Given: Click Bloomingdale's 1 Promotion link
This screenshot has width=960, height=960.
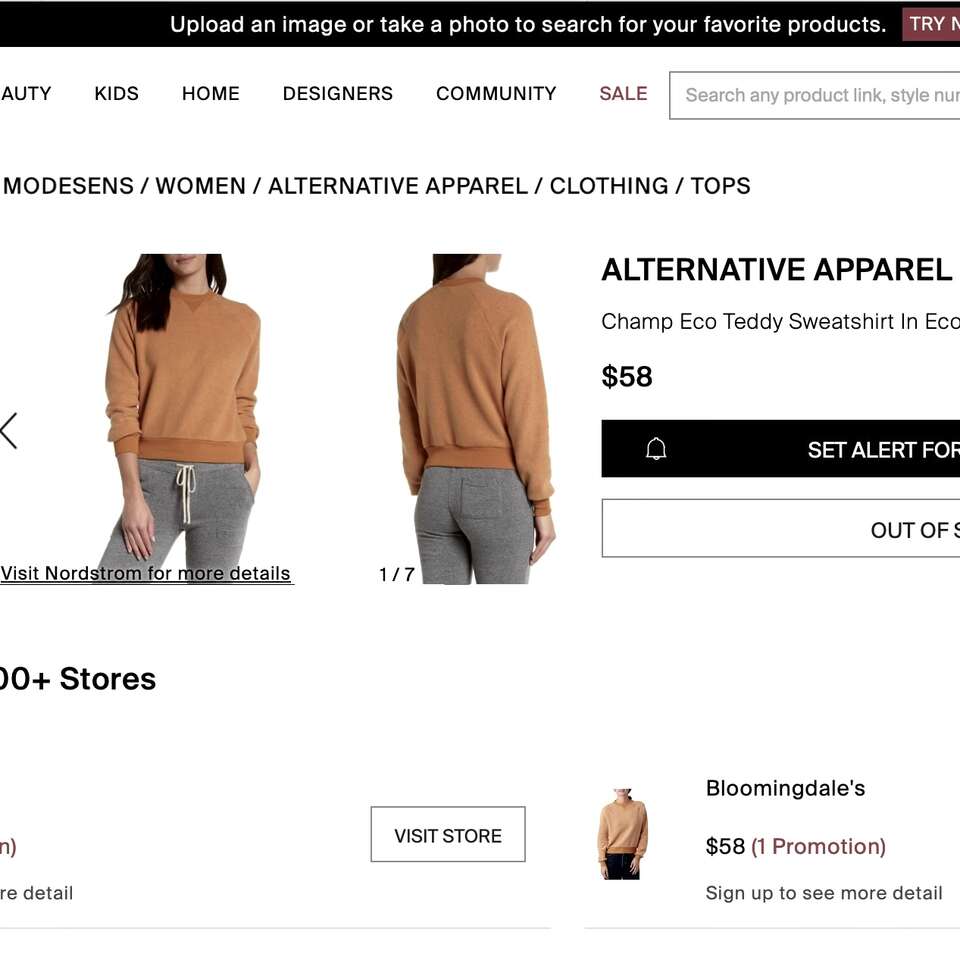Looking at the screenshot, I should coord(818,847).
